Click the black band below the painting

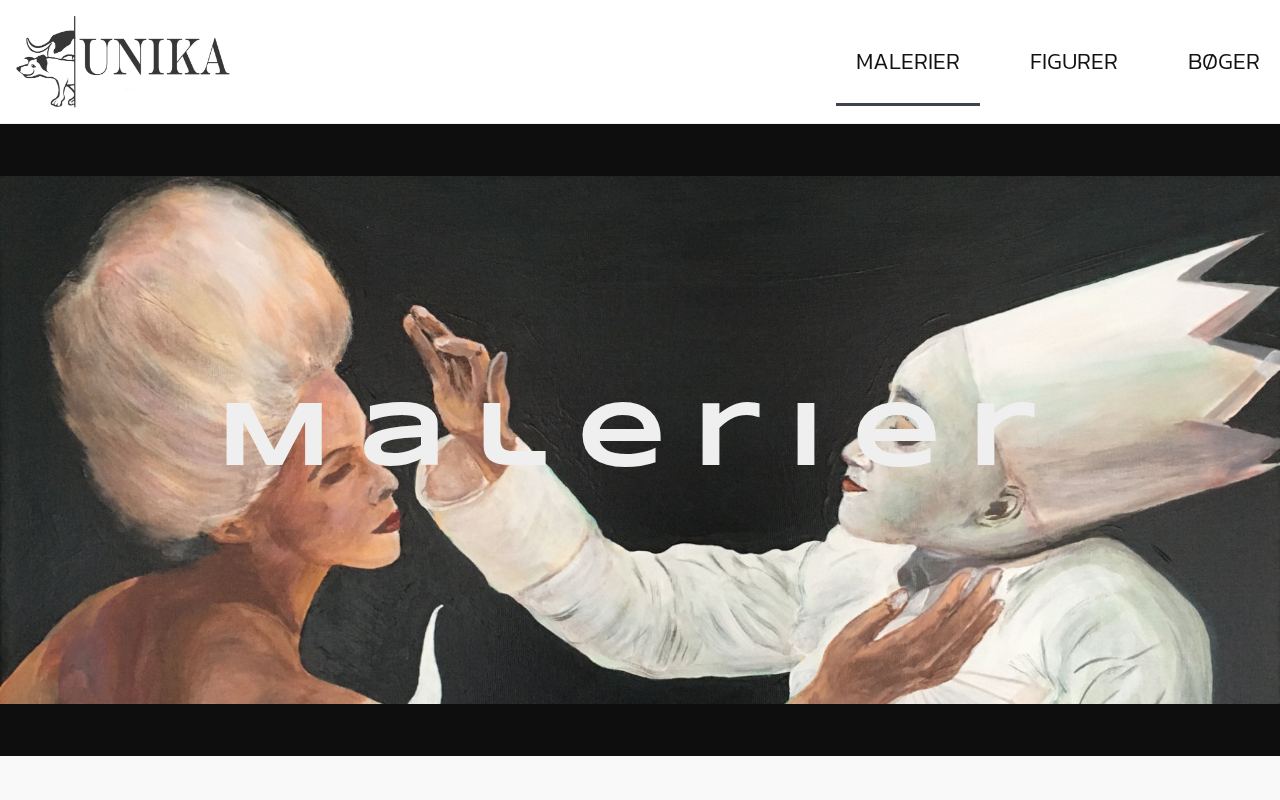click(x=640, y=730)
